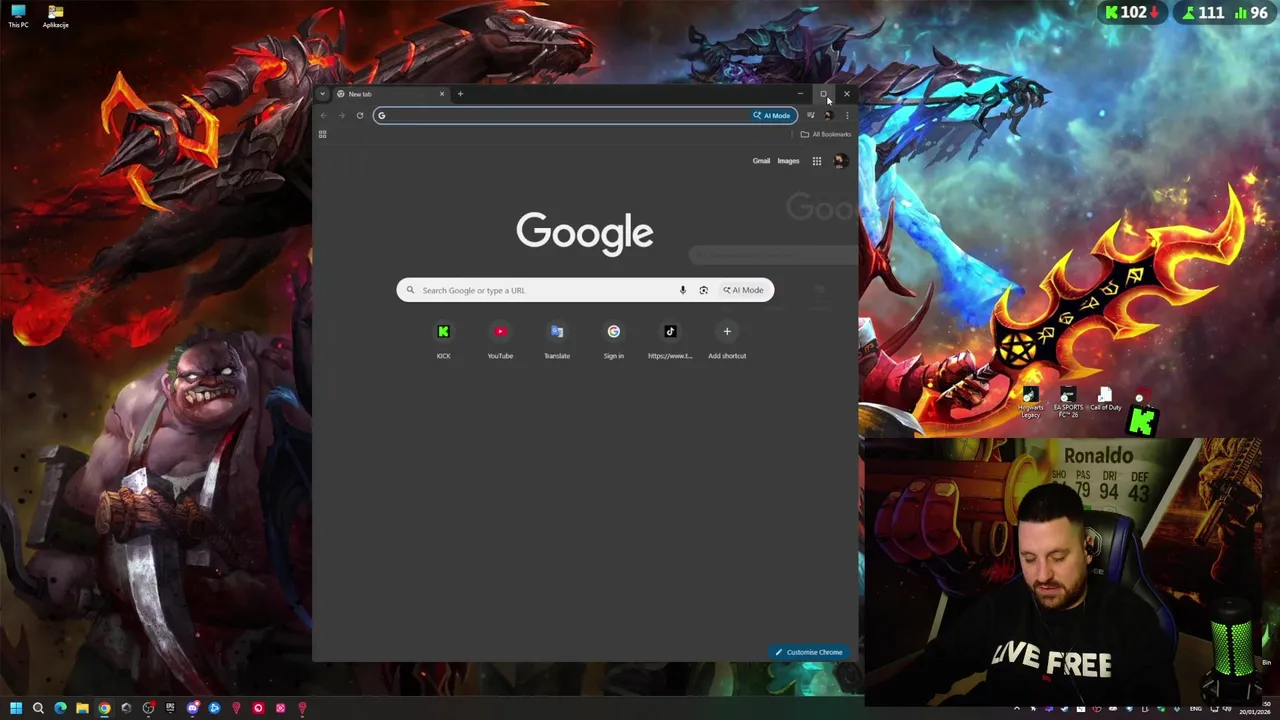Select Hogwarts Legacy desktop shortcut
Image resolution: width=1280 pixels, height=720 pixels.
(x=1030, y=402)
